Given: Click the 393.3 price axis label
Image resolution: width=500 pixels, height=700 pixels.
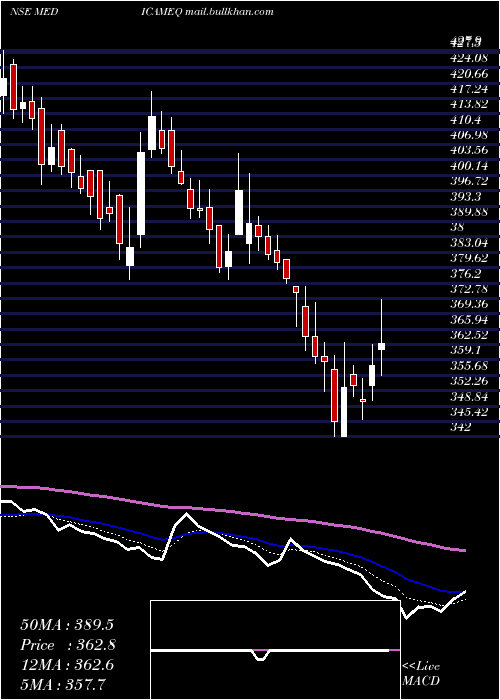Looking at the screenshot, I should point(465,196).
